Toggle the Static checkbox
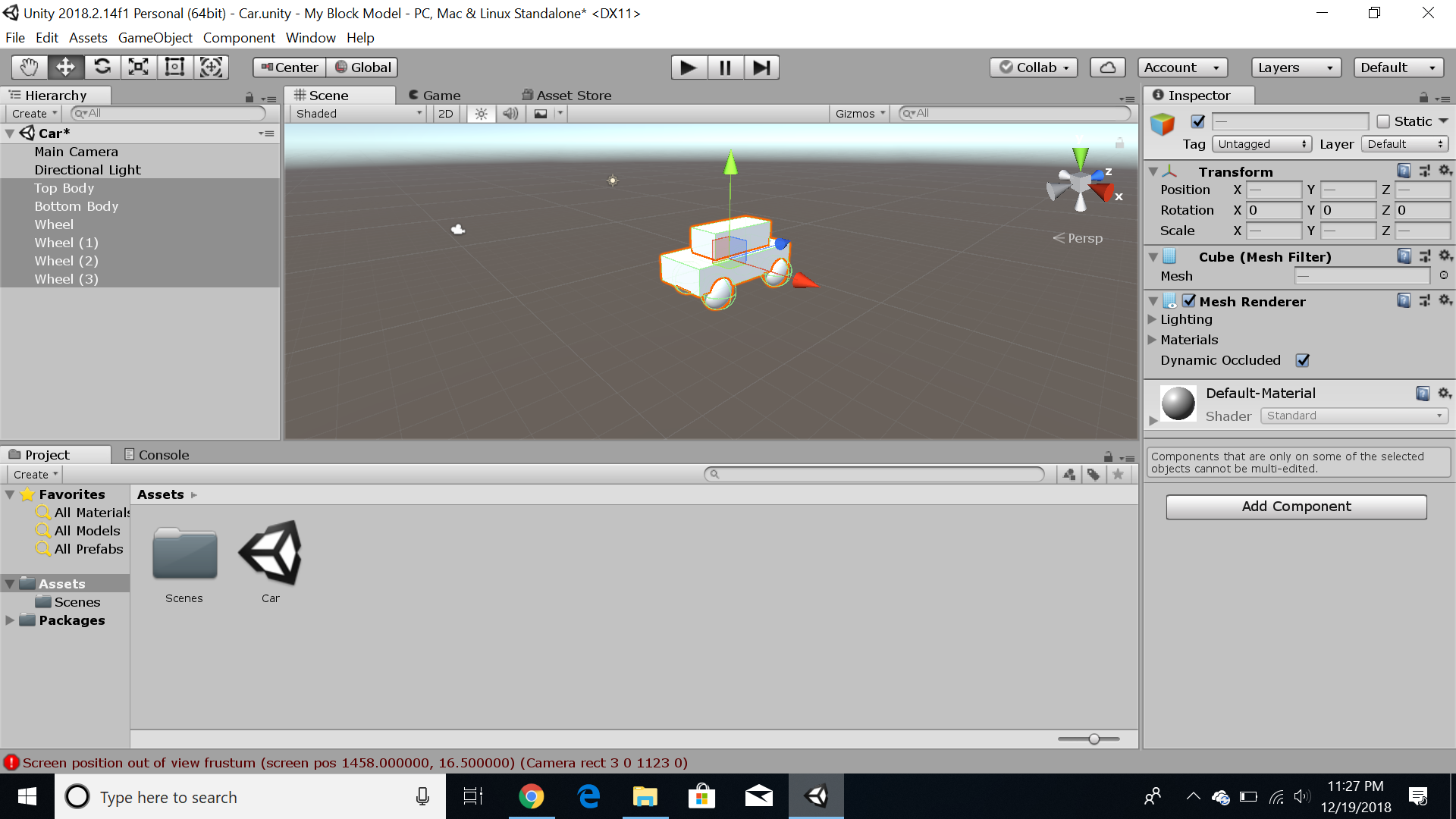1456x819 pixels. (1383, 121)
